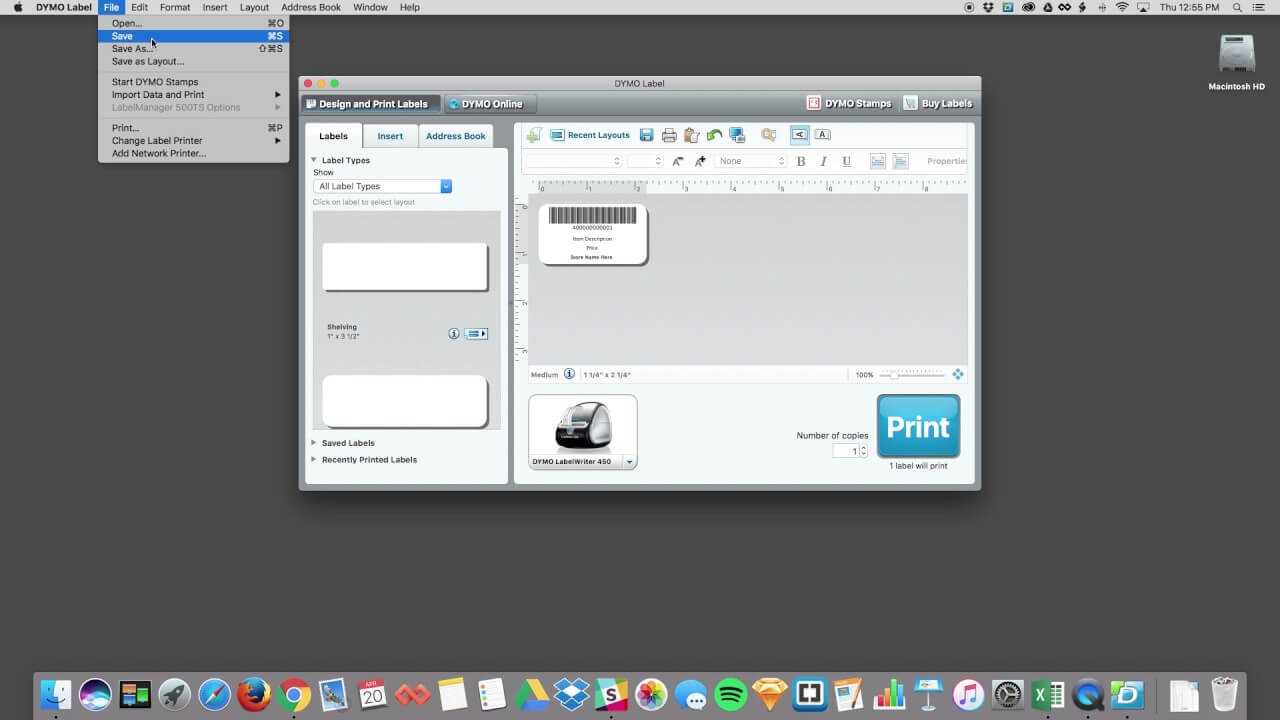1280x720 pixels.
Task: Open the 'None' style dropdown
Action: [752, 161]
